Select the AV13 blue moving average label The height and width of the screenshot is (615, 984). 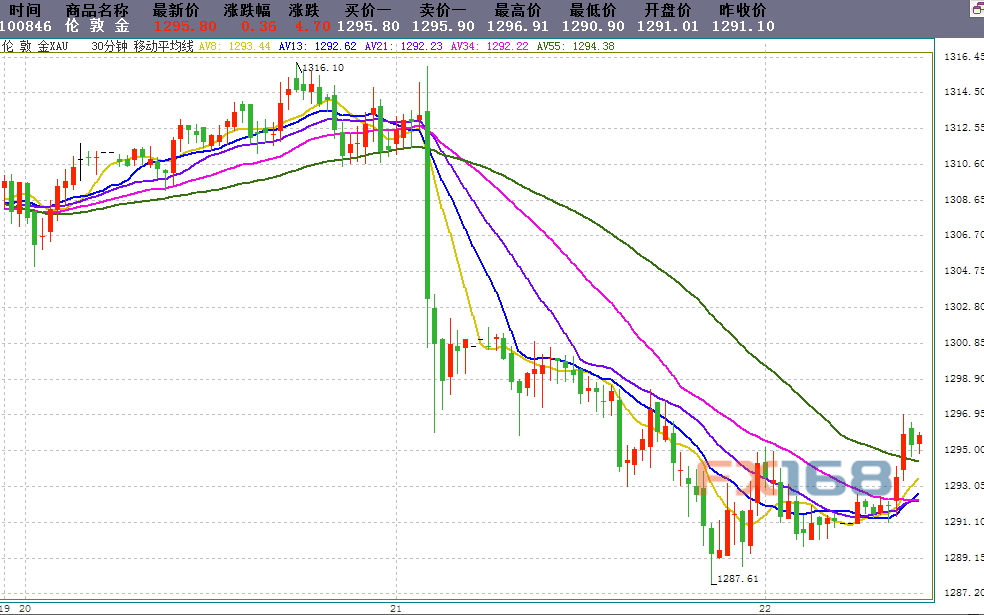point(318,46)
